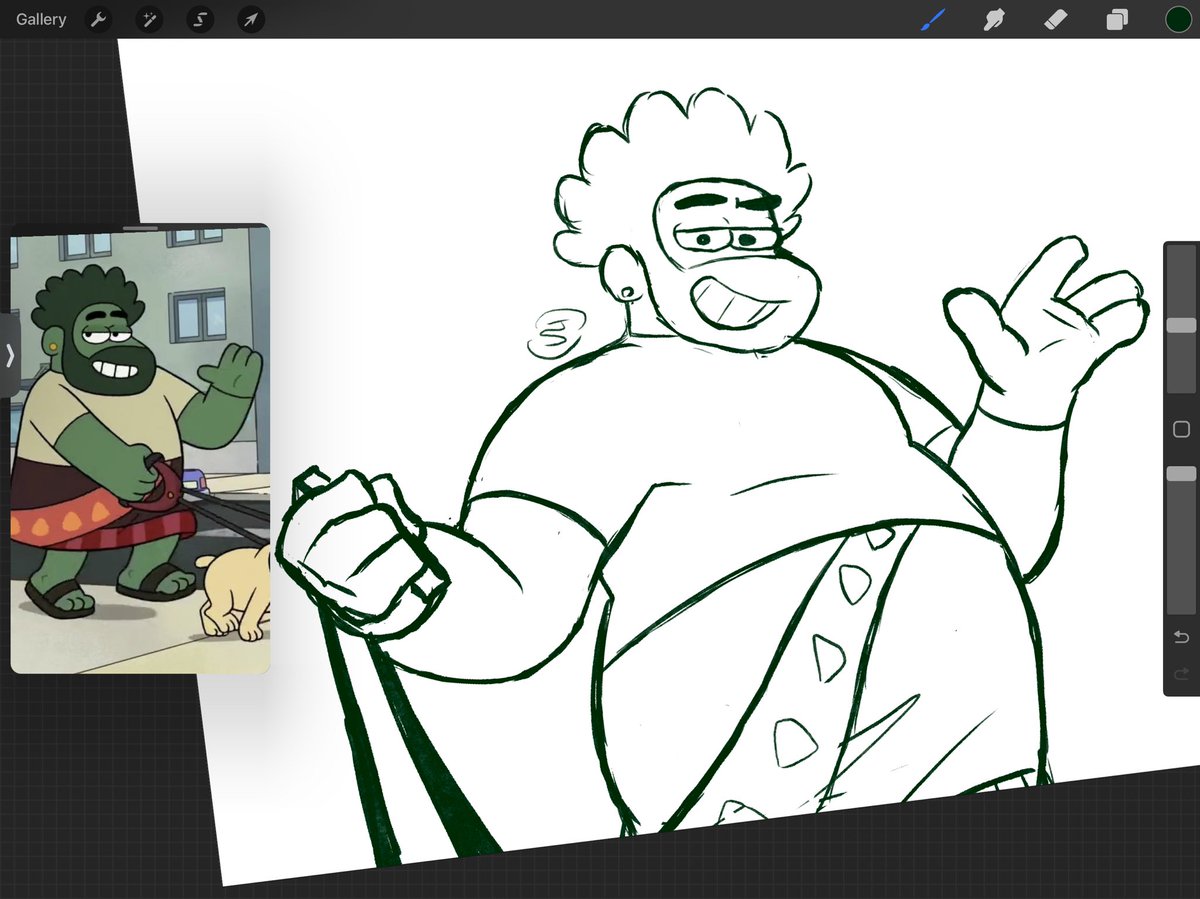The width and height of the screenshot is (1200, 899).
Task: Open the Adjustments magic wand menu
Action: pyautogui.click(x=149, y=19)
